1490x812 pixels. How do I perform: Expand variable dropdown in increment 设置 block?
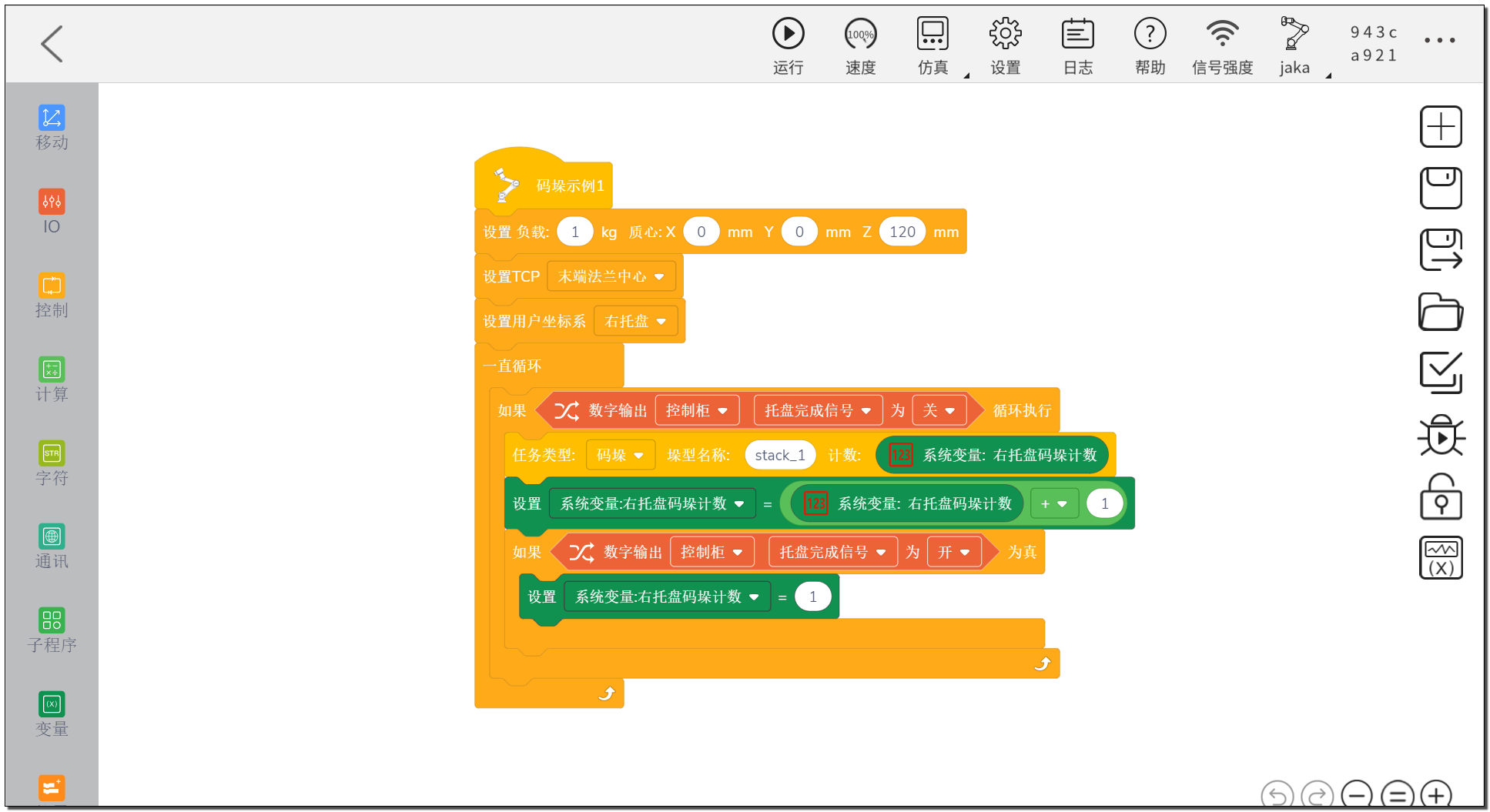point(652,503)
